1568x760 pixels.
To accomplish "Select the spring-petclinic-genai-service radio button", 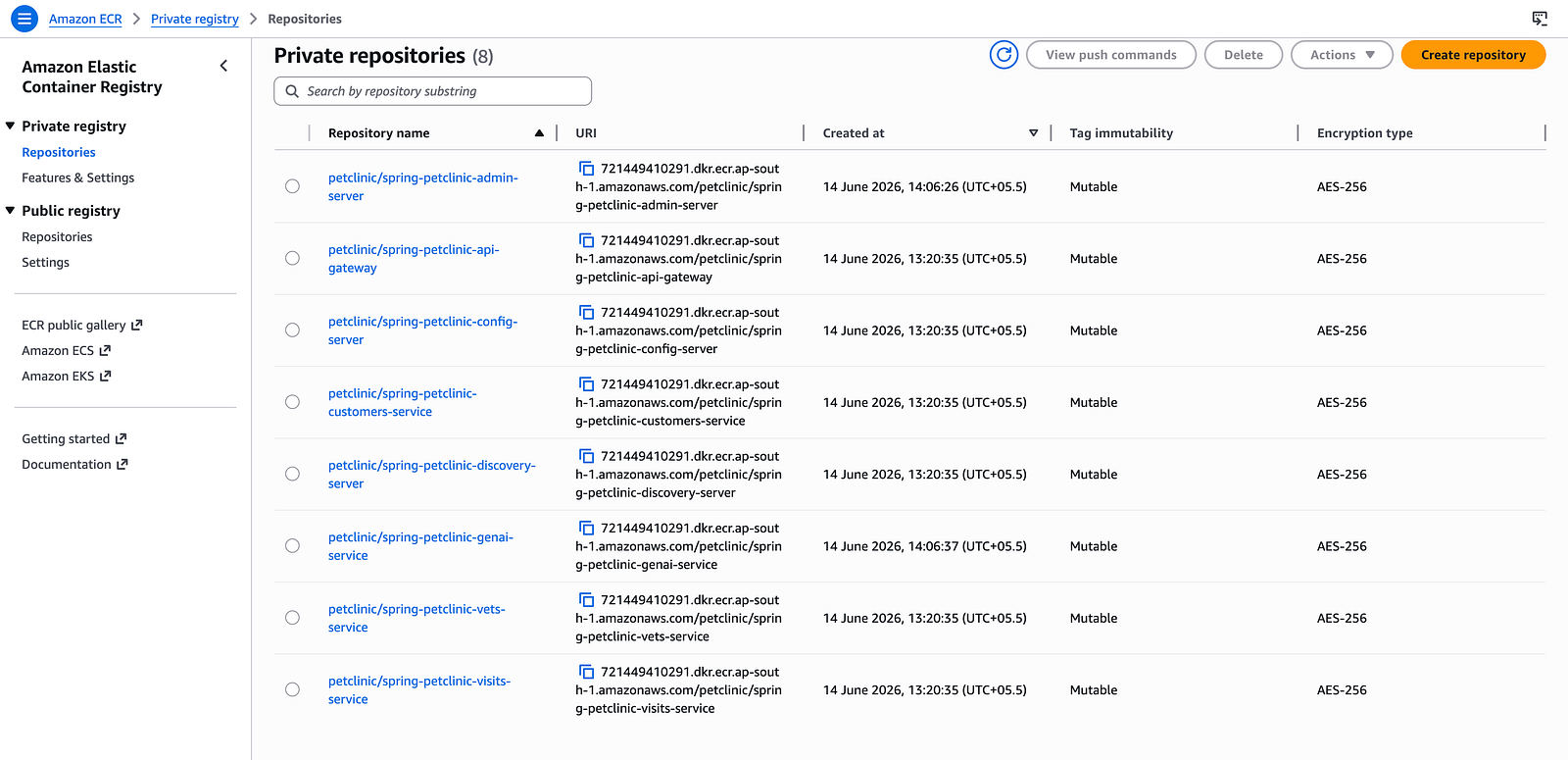I will (292, 546).
